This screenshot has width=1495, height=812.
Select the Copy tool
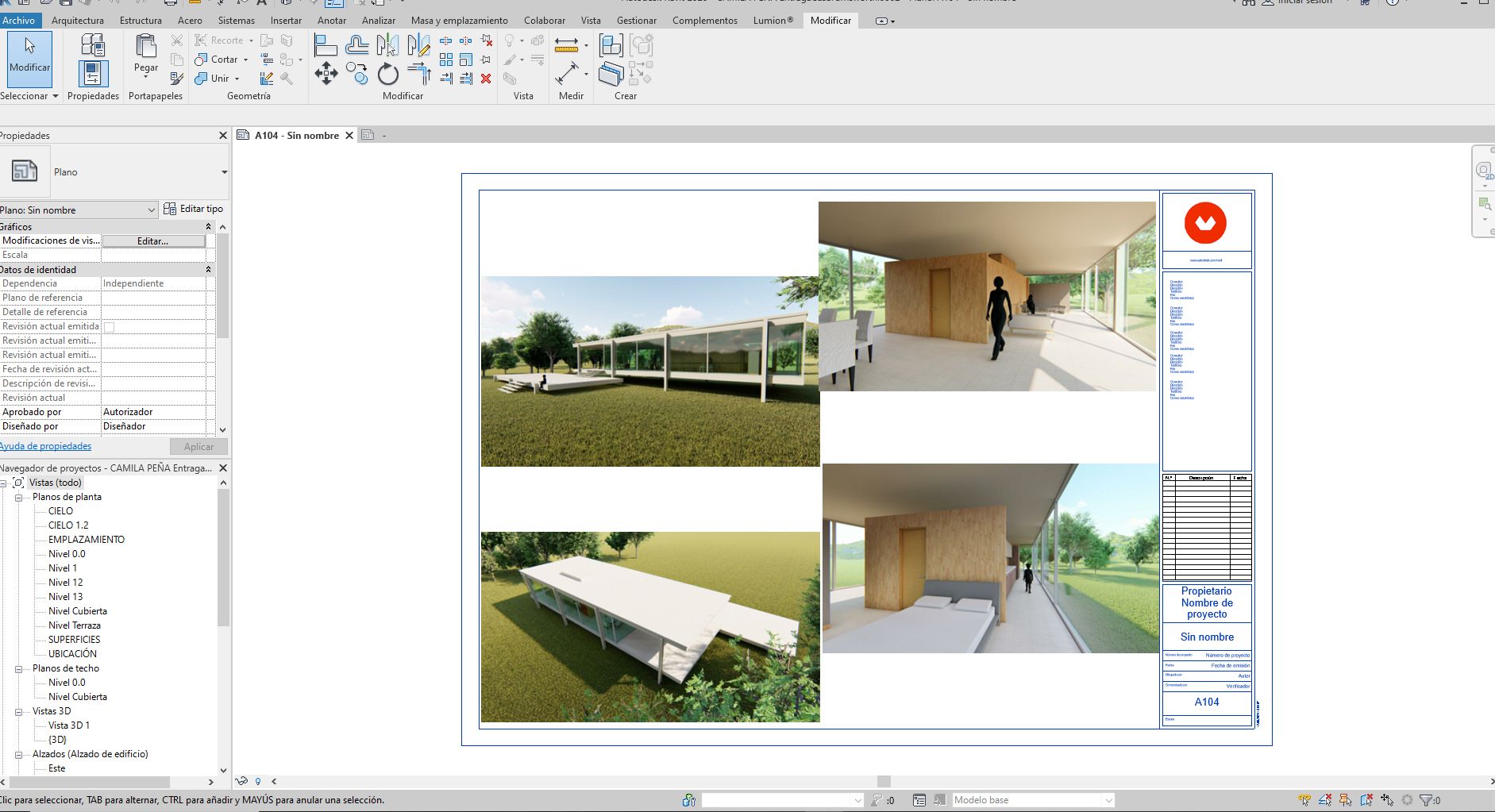pyautogui.click(x=356, y=75)
